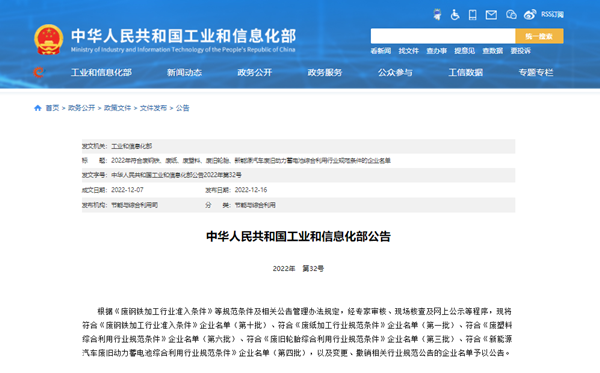Click the English ministry name subtitle

(x=183, y=50)
